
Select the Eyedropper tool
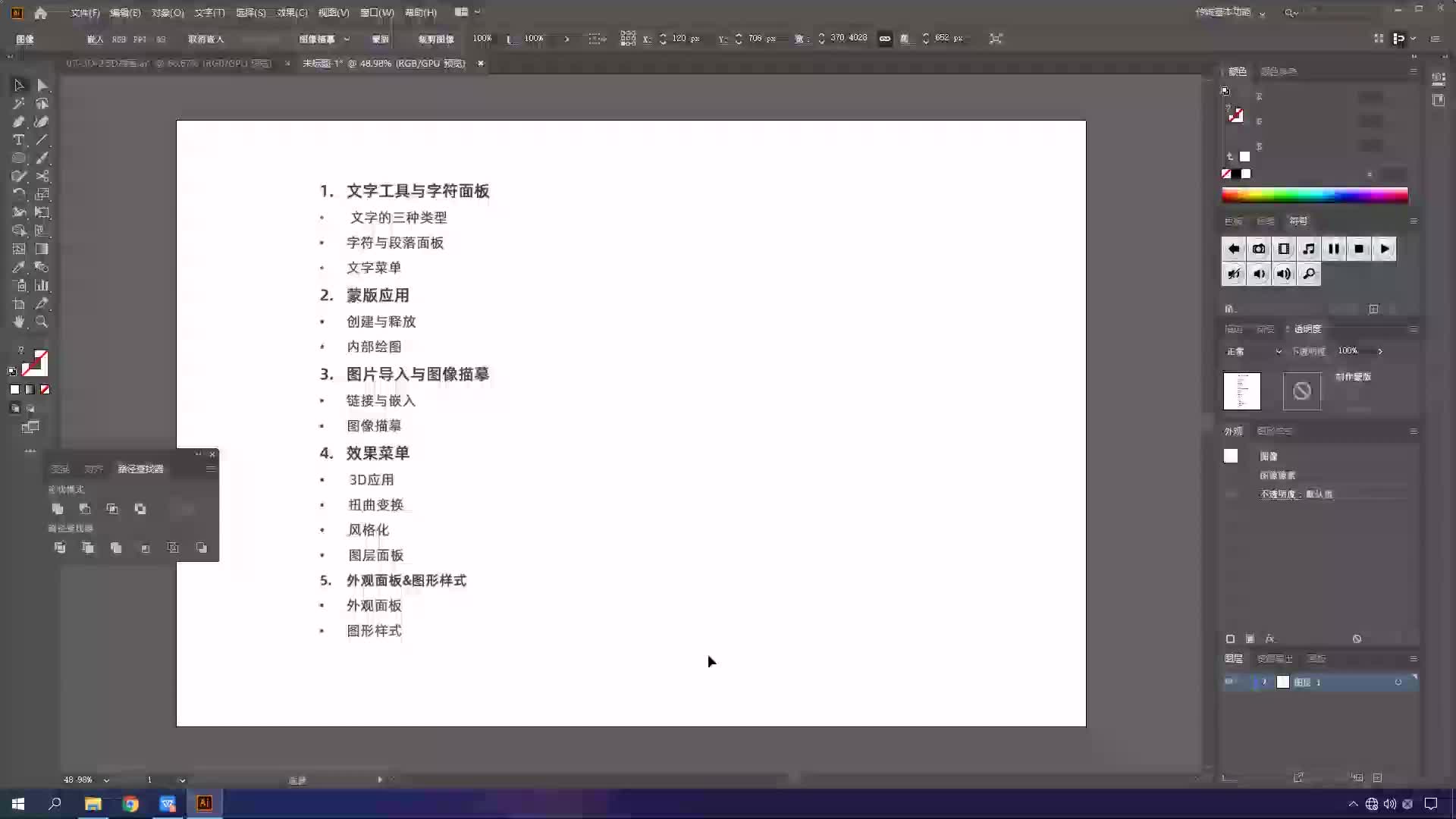pyautogui.click(x=19, y=267)
